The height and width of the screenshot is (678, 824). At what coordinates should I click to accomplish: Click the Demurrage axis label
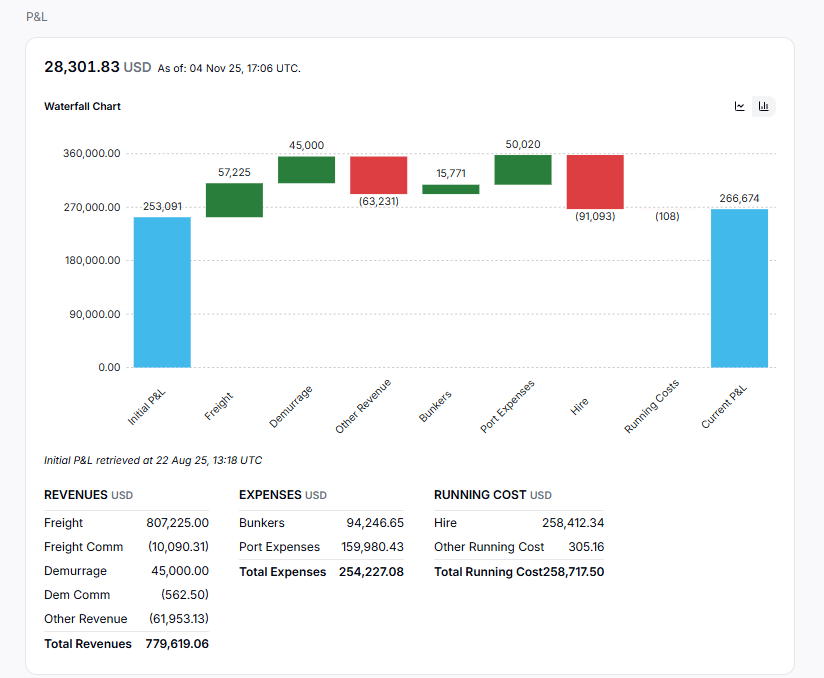291,406
